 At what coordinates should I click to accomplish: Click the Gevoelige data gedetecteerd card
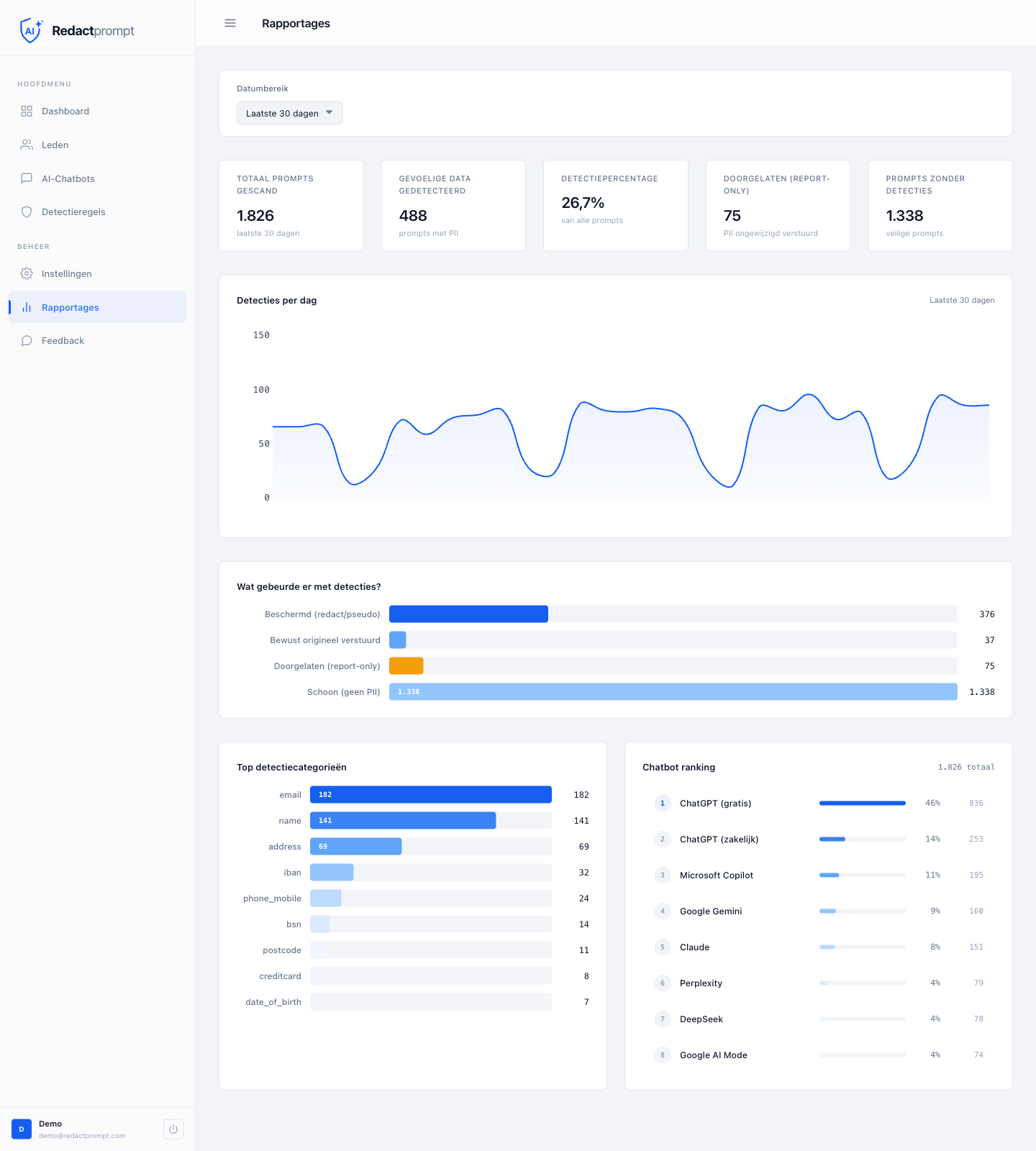(453, 206)
